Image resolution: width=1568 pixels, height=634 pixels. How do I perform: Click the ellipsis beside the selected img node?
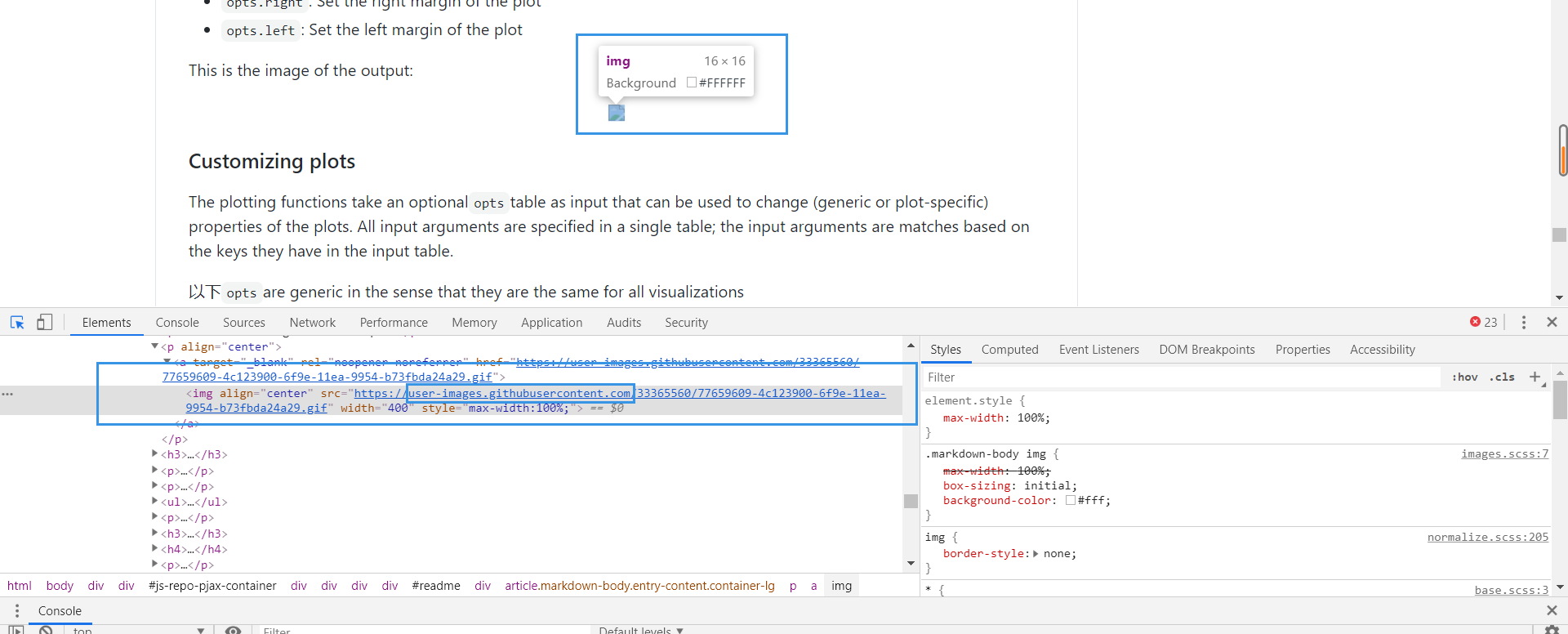pos(7,394)
